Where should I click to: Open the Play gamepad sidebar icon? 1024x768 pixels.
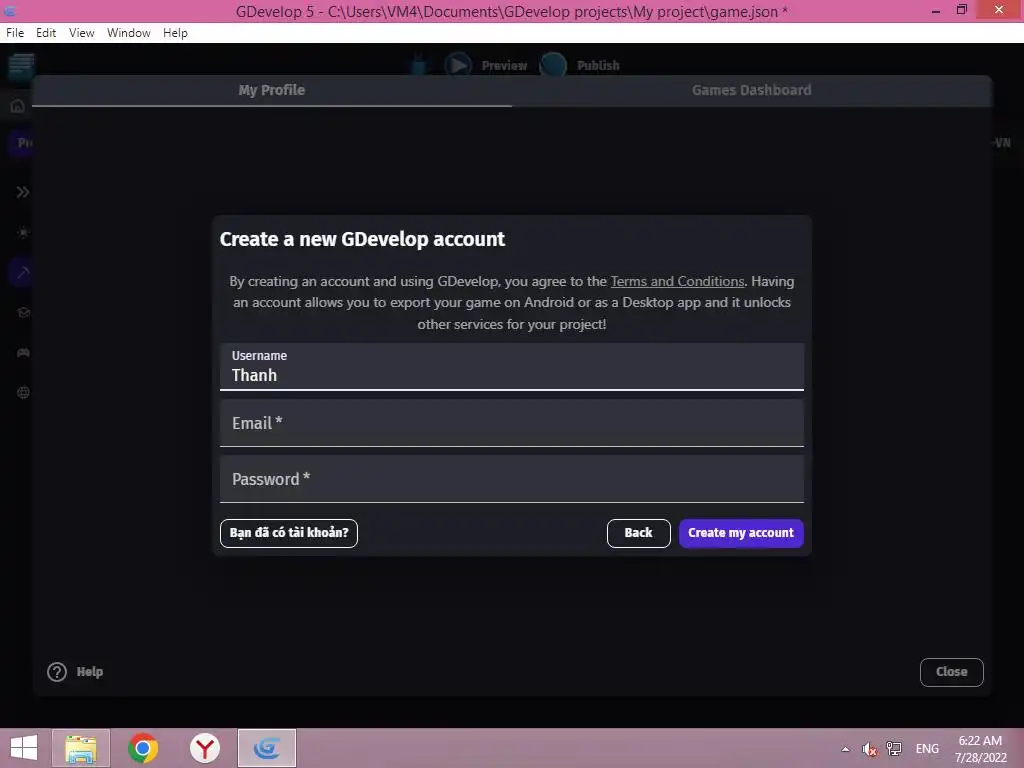click(24, 353)
